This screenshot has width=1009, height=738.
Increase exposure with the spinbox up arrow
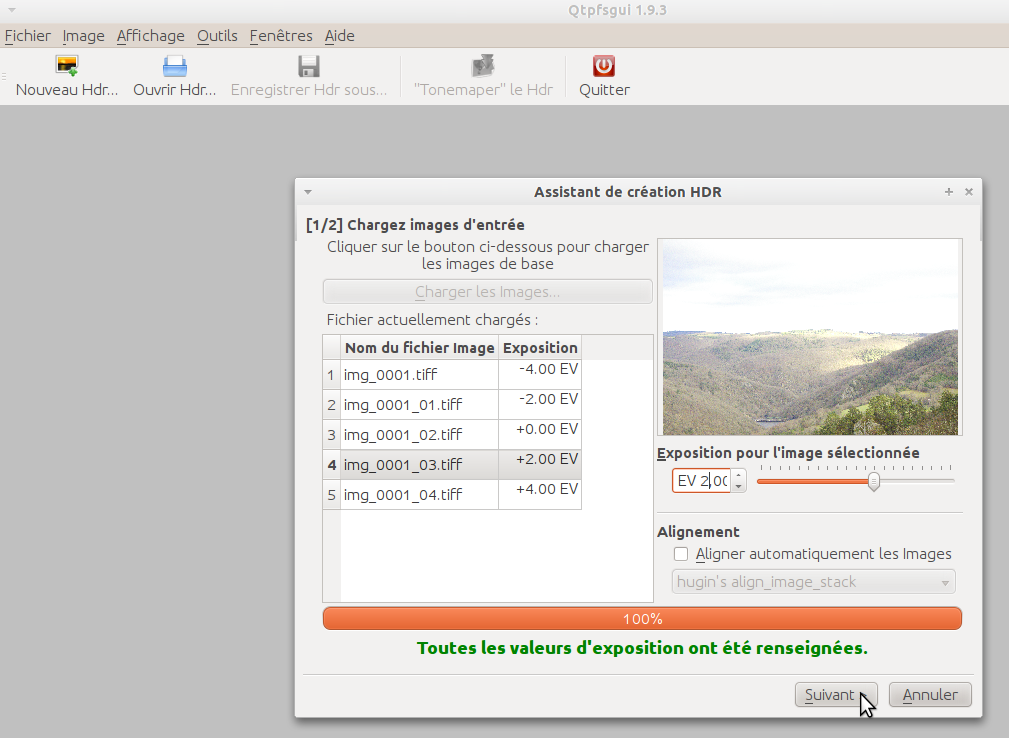pos(739,475)
